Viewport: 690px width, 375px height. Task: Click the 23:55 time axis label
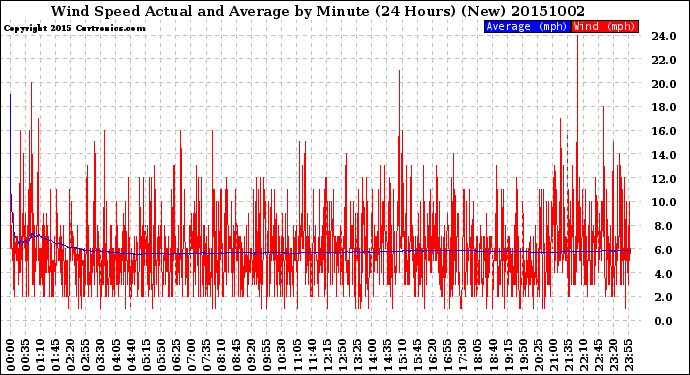click(x=628, y=355)
